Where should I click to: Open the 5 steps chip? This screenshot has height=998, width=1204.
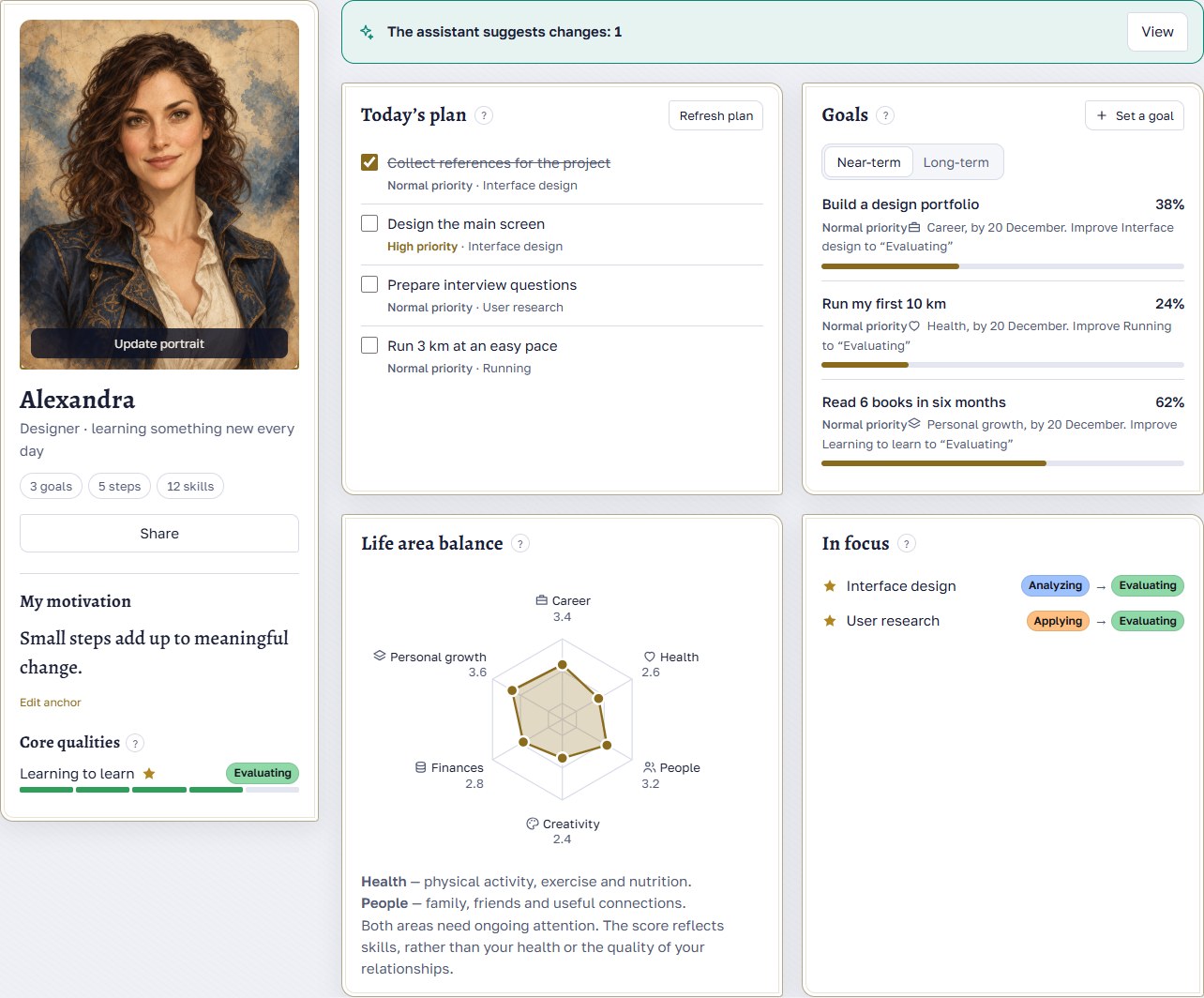point(119,486)
